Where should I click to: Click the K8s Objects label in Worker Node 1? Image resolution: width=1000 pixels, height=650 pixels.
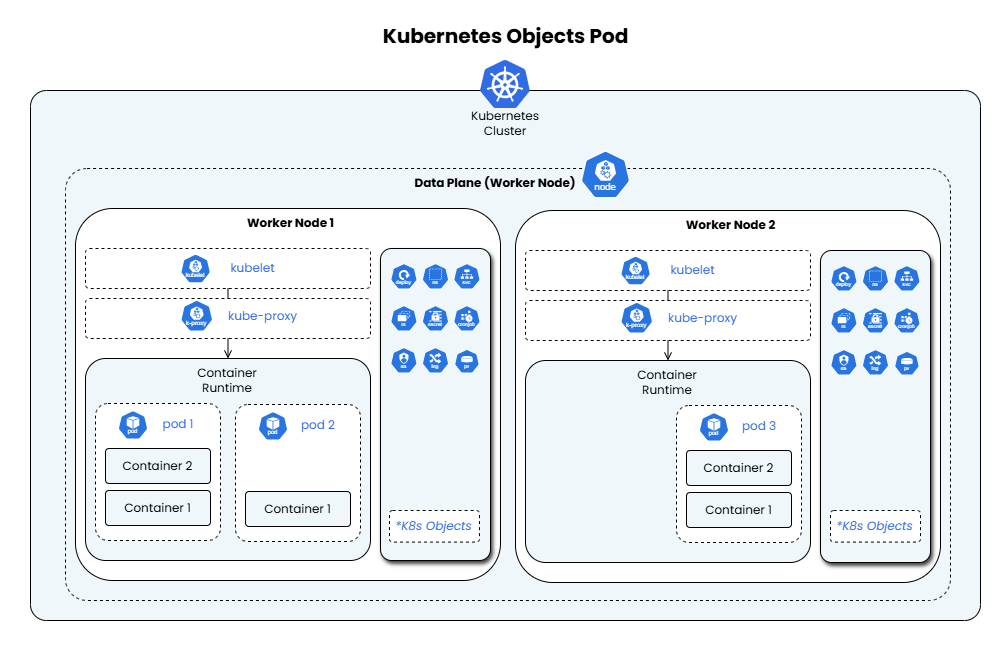(434, 526)
